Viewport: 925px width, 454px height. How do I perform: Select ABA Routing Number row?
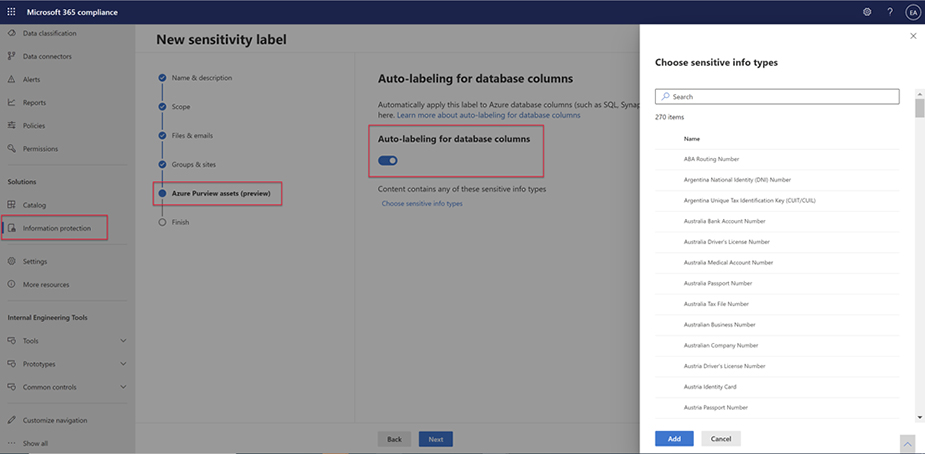tap(777, 159)
